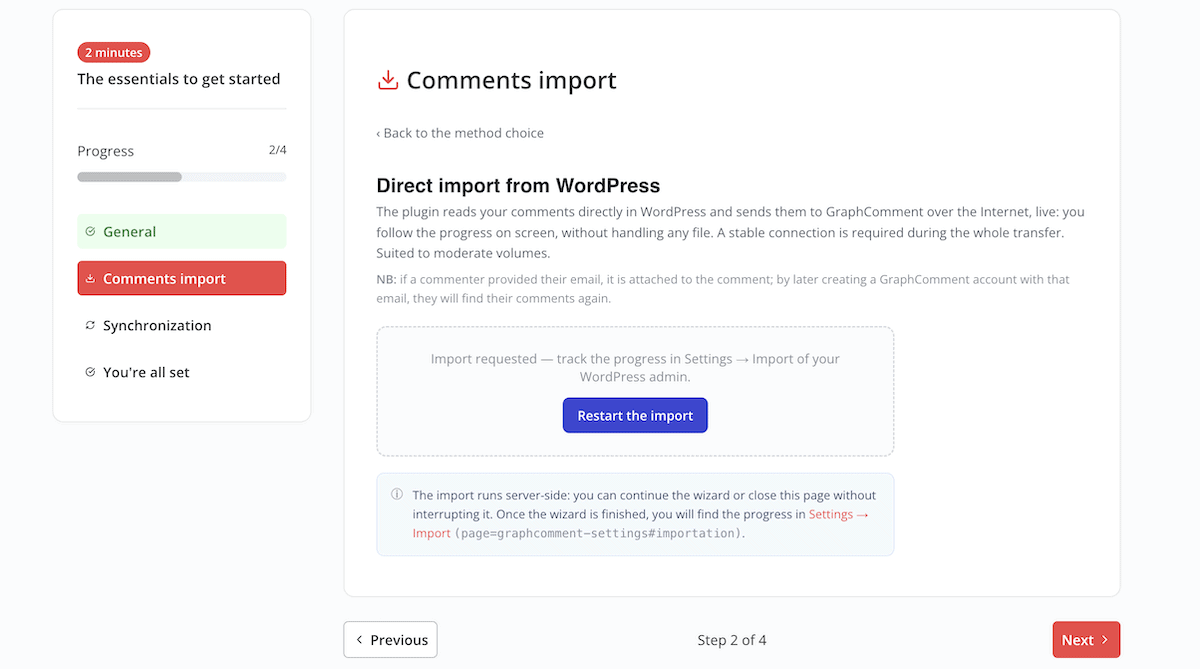The width and height of the screenshot is (1200, 669).
Task: Click the Import requested status message
Action: pos(635,368)
